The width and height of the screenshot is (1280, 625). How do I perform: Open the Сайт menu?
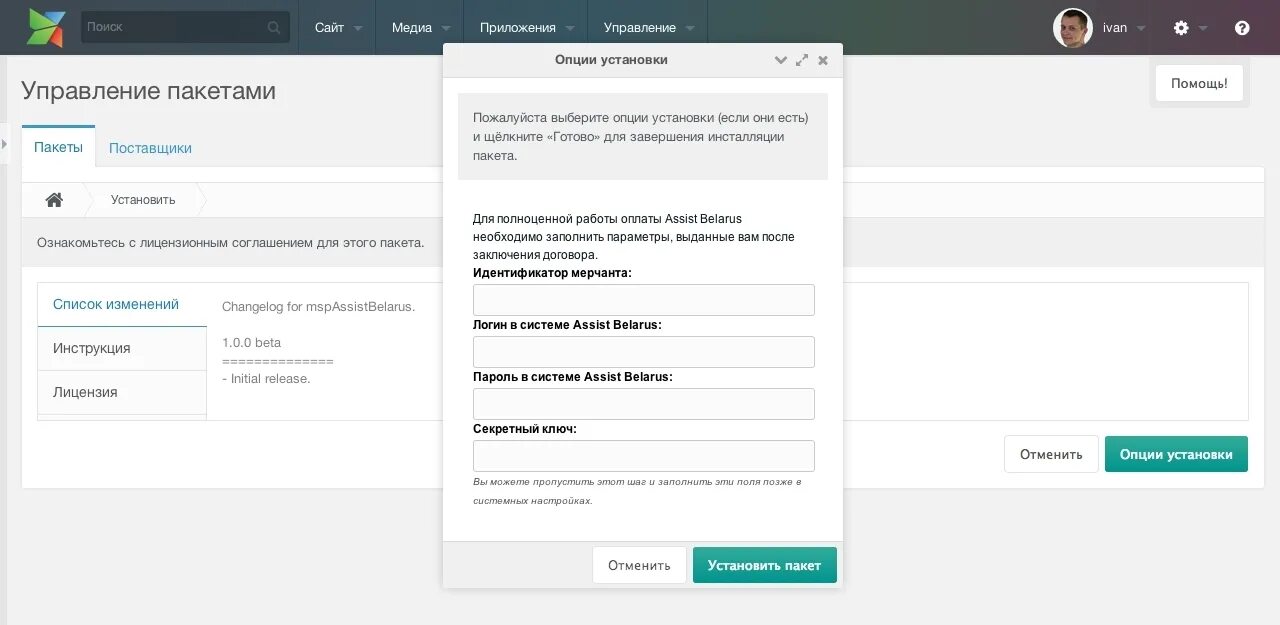[337, 28]
